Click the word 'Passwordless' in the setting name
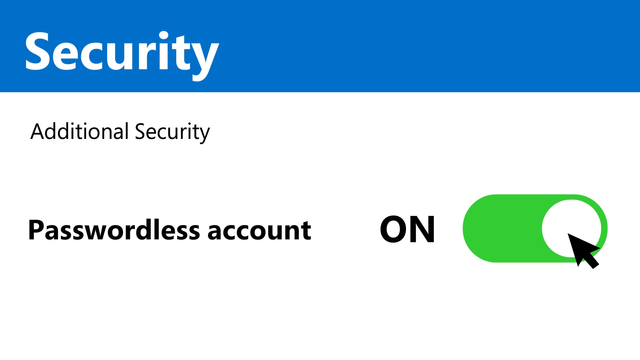The width and height of the screenshot is (640, 360). point(114,230)
